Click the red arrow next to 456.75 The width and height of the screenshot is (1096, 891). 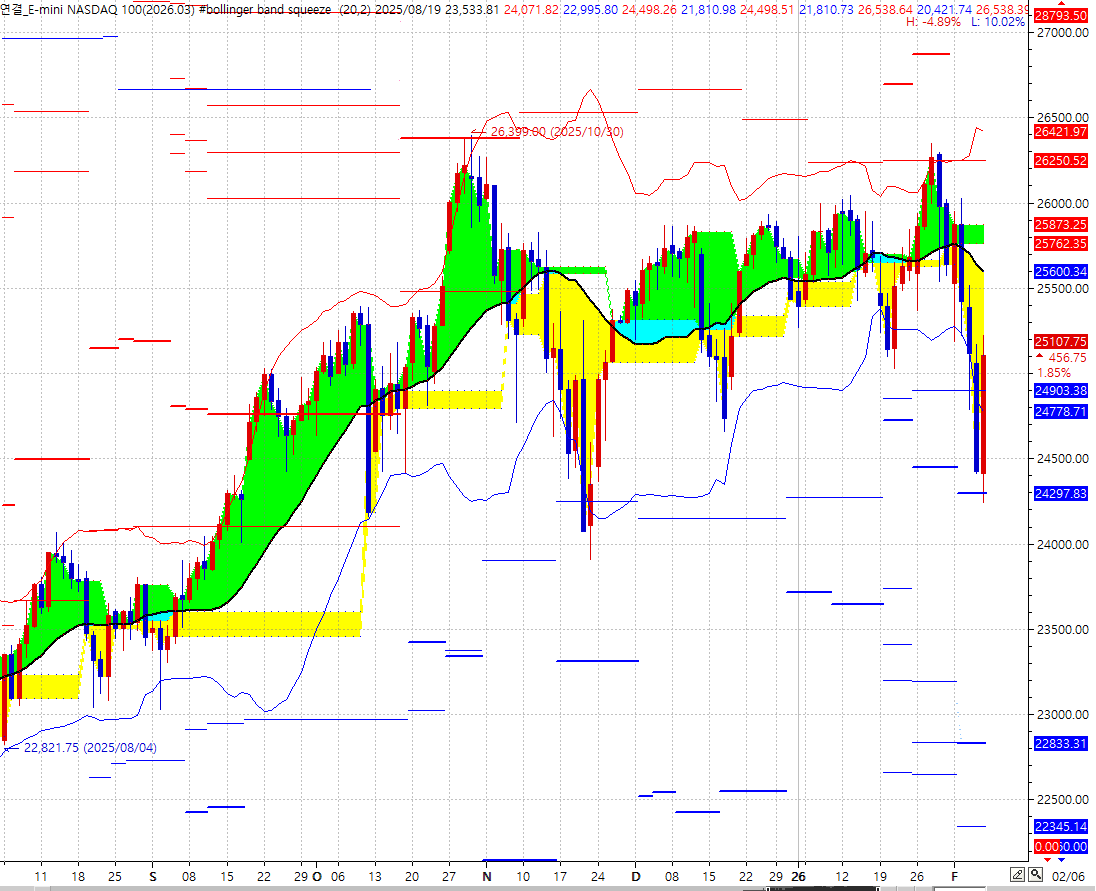(1040, 357)
